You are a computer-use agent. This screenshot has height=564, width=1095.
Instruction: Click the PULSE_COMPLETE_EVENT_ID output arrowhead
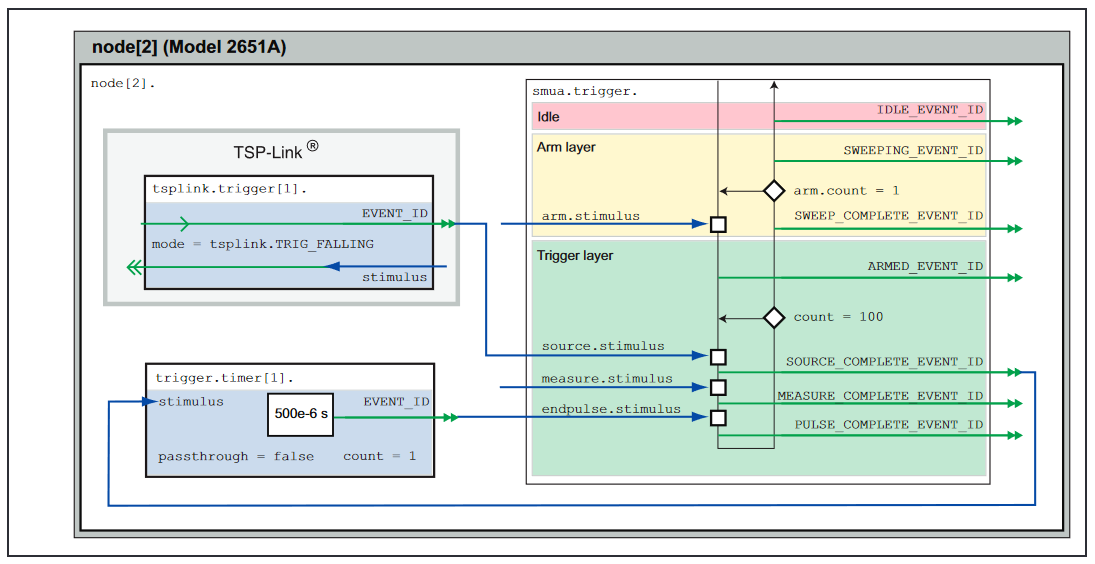click(x=1014, y=435)
